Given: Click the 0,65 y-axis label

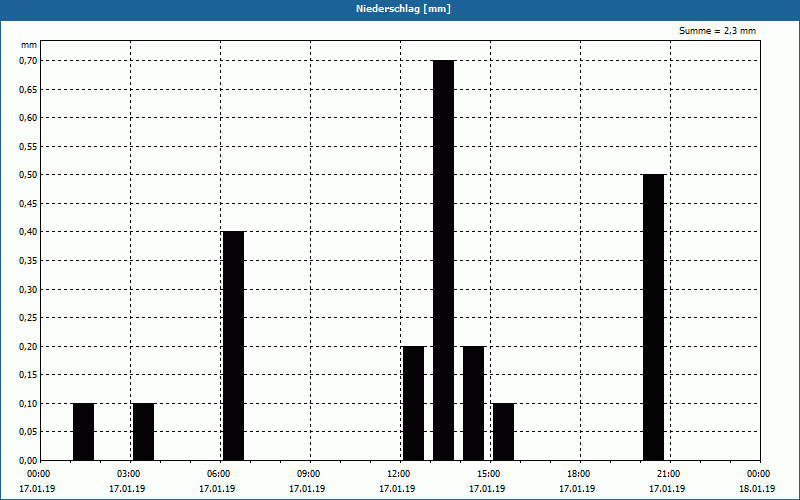Looking at the screenshot, I should click(28, 89).
